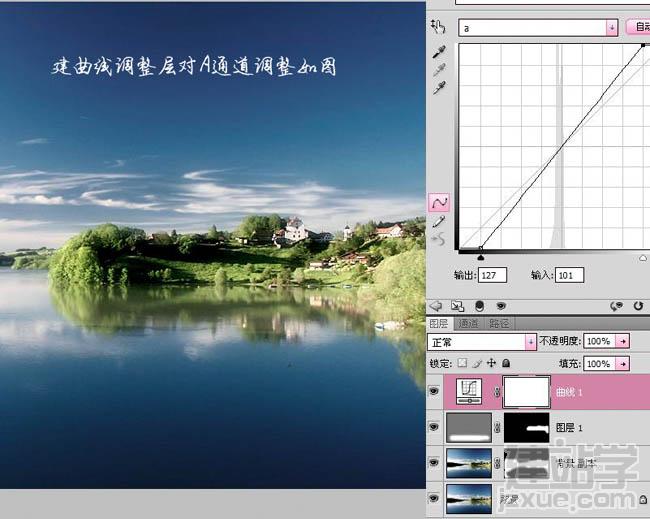This screenshot has width=650, height=519.
Task: Click the expanded view switch icon
Action: pyautogui.click(x=457, y=306)
